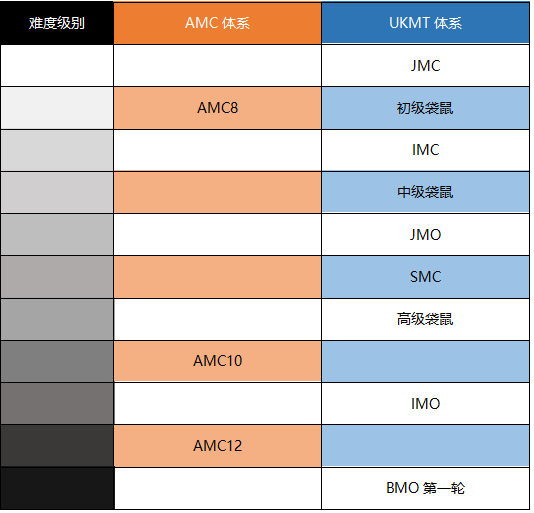Select the 高级袋鼠 cell
Screen dimensions: 534x513
[426, 320]
